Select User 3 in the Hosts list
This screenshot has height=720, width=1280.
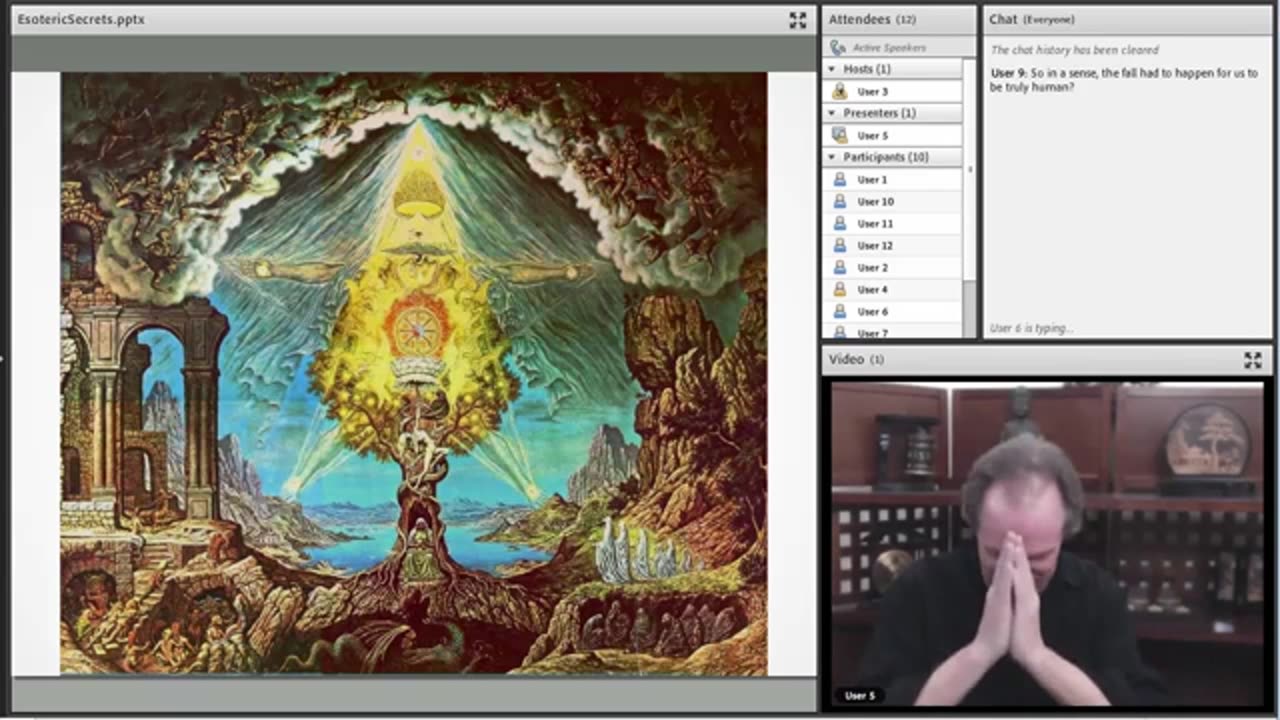(893, 91)
